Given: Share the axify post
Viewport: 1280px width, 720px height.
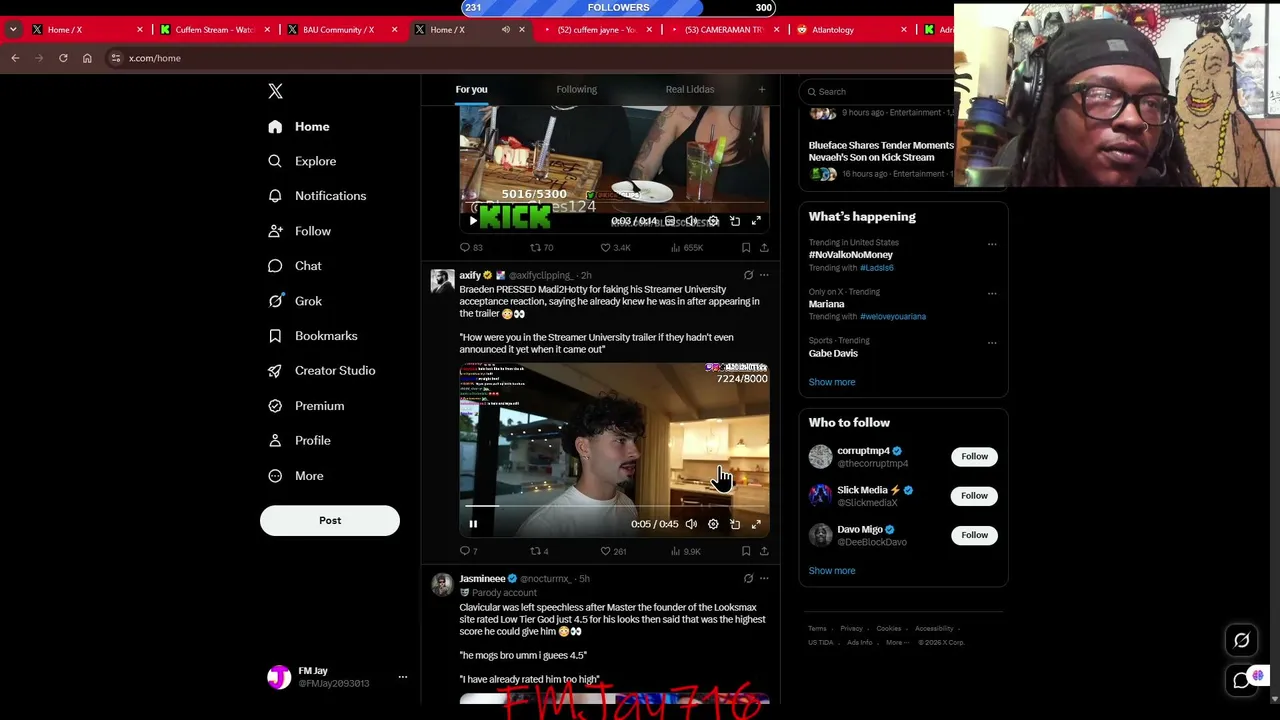Looking at the screenshot, I should [764, 551].
